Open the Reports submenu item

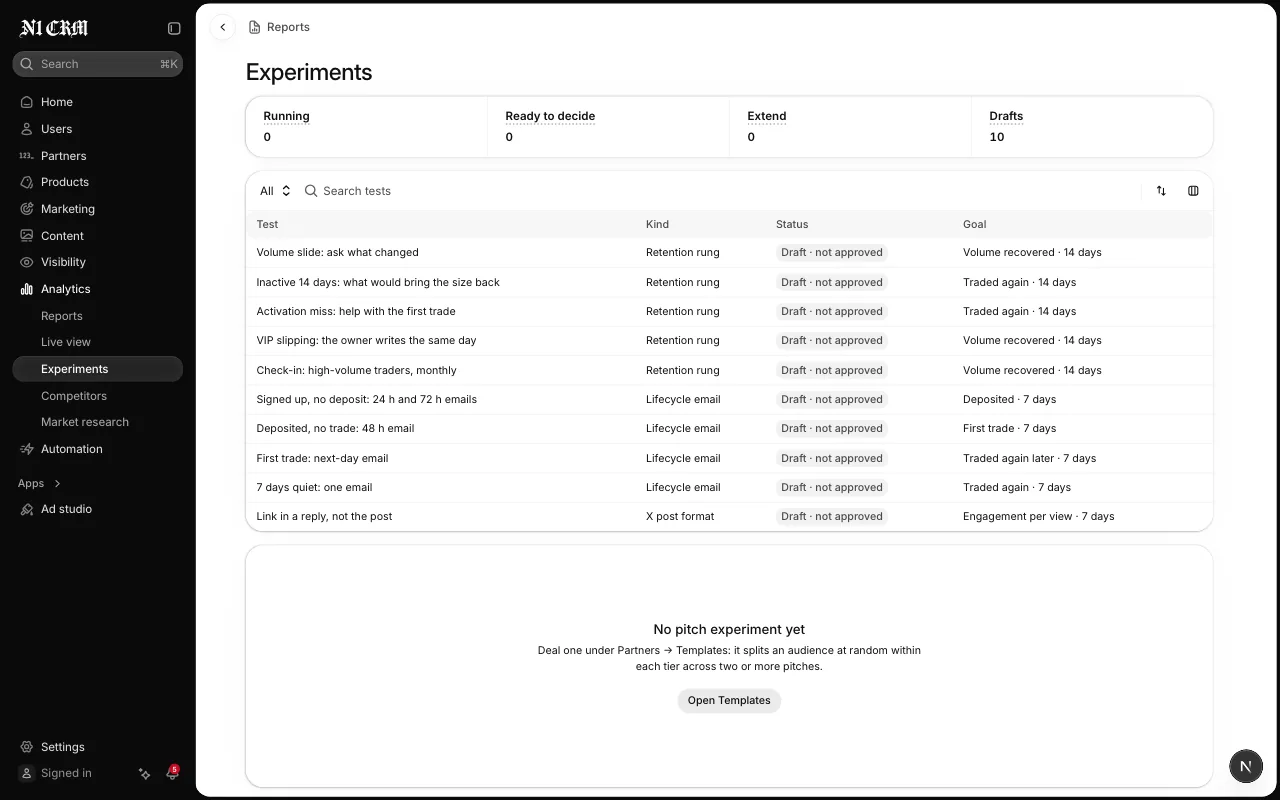(x=62, y=316)
